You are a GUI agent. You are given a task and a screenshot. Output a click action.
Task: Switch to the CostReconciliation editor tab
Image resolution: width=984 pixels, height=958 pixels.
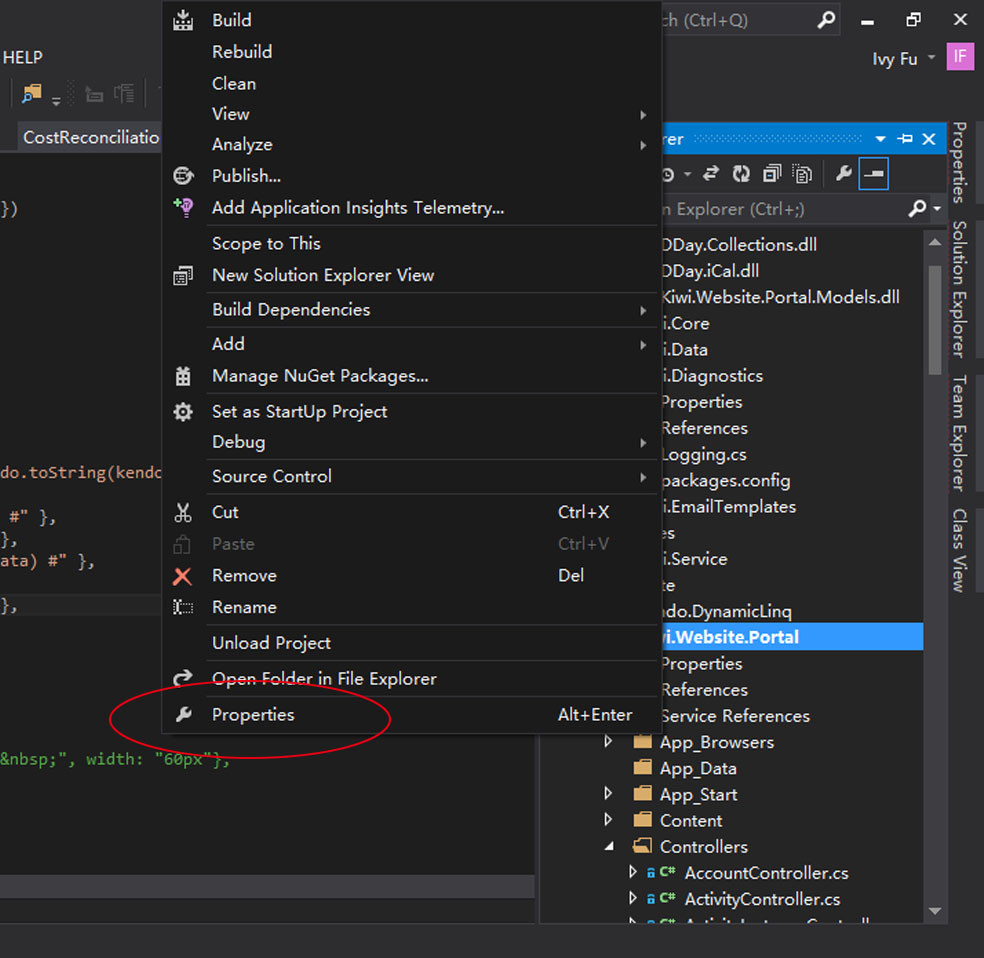90,137
